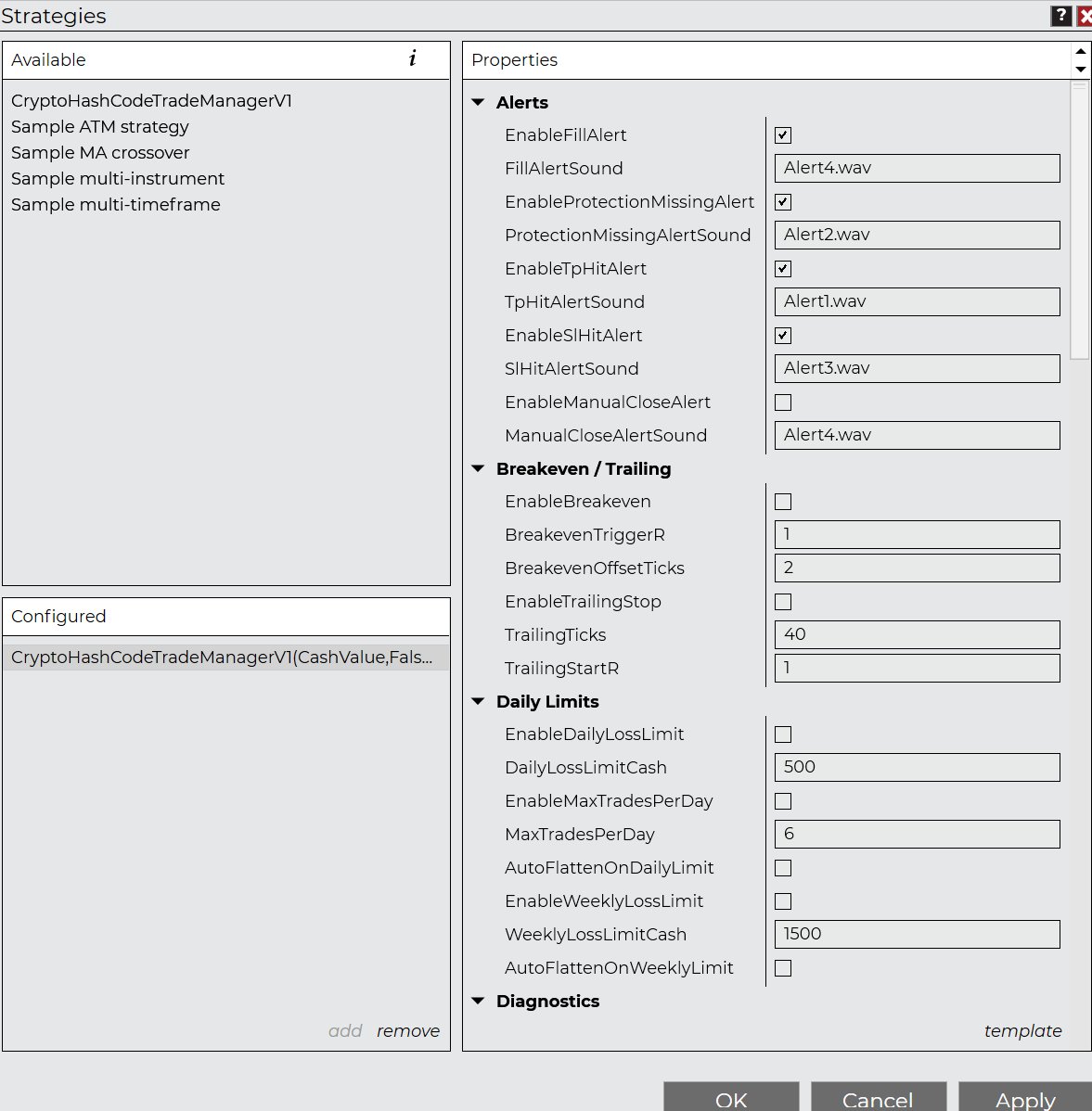Collapse the Alerts section
1092x1111 pixels.
click(x=479, y=103)
